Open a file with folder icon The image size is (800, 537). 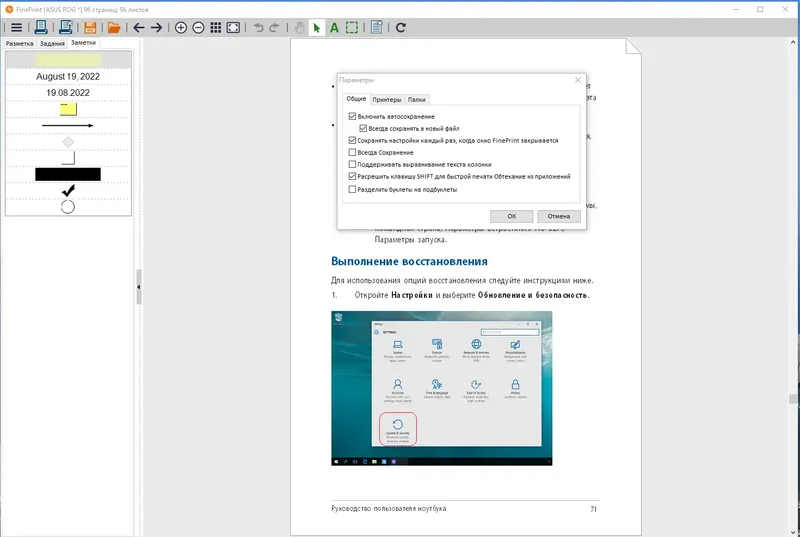[114, 28]
